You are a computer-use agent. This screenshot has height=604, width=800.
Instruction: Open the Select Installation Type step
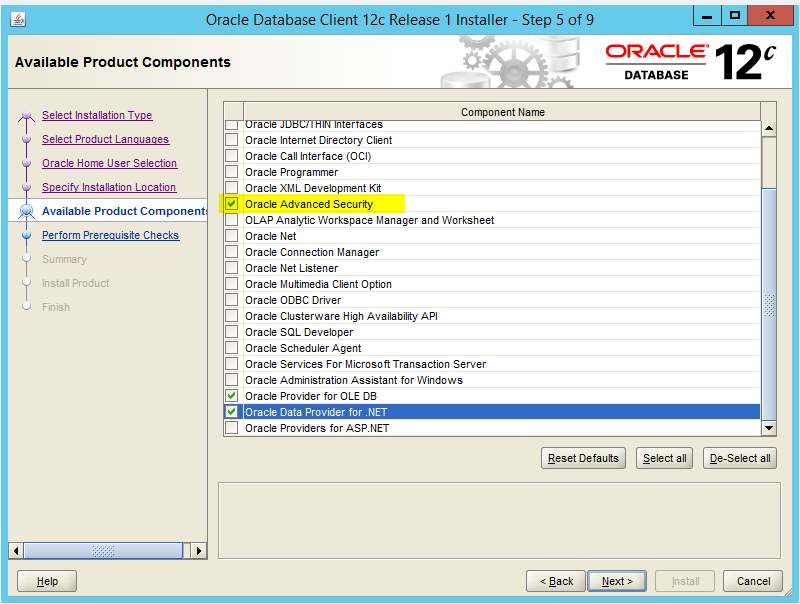(x=97, y=115)
